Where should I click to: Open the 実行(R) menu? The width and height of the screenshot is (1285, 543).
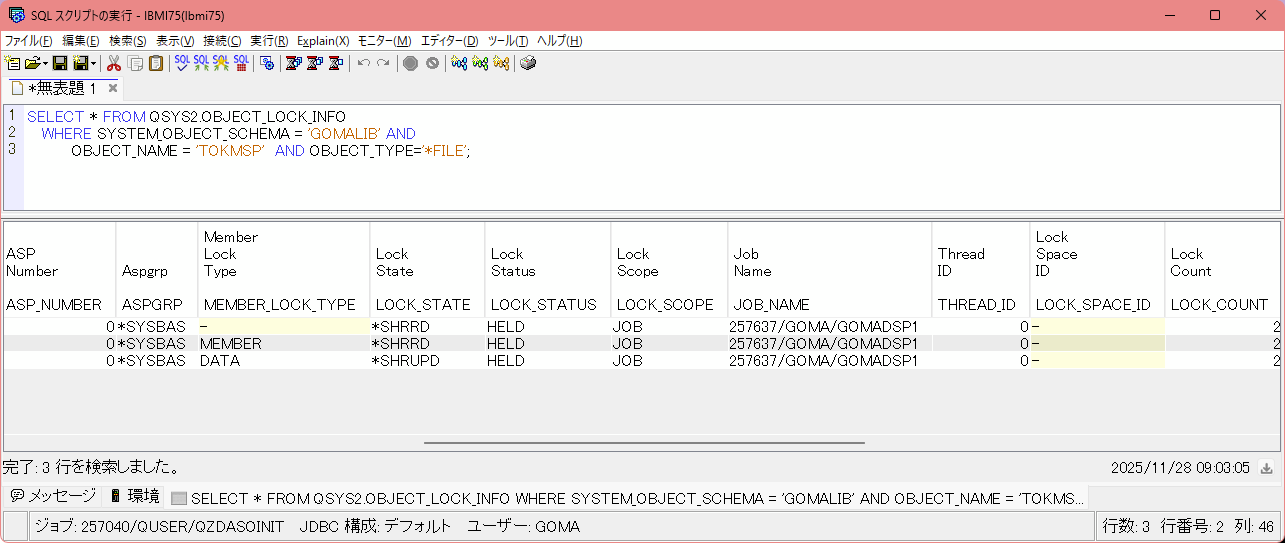pyautogui.click(x=269, y=41)
